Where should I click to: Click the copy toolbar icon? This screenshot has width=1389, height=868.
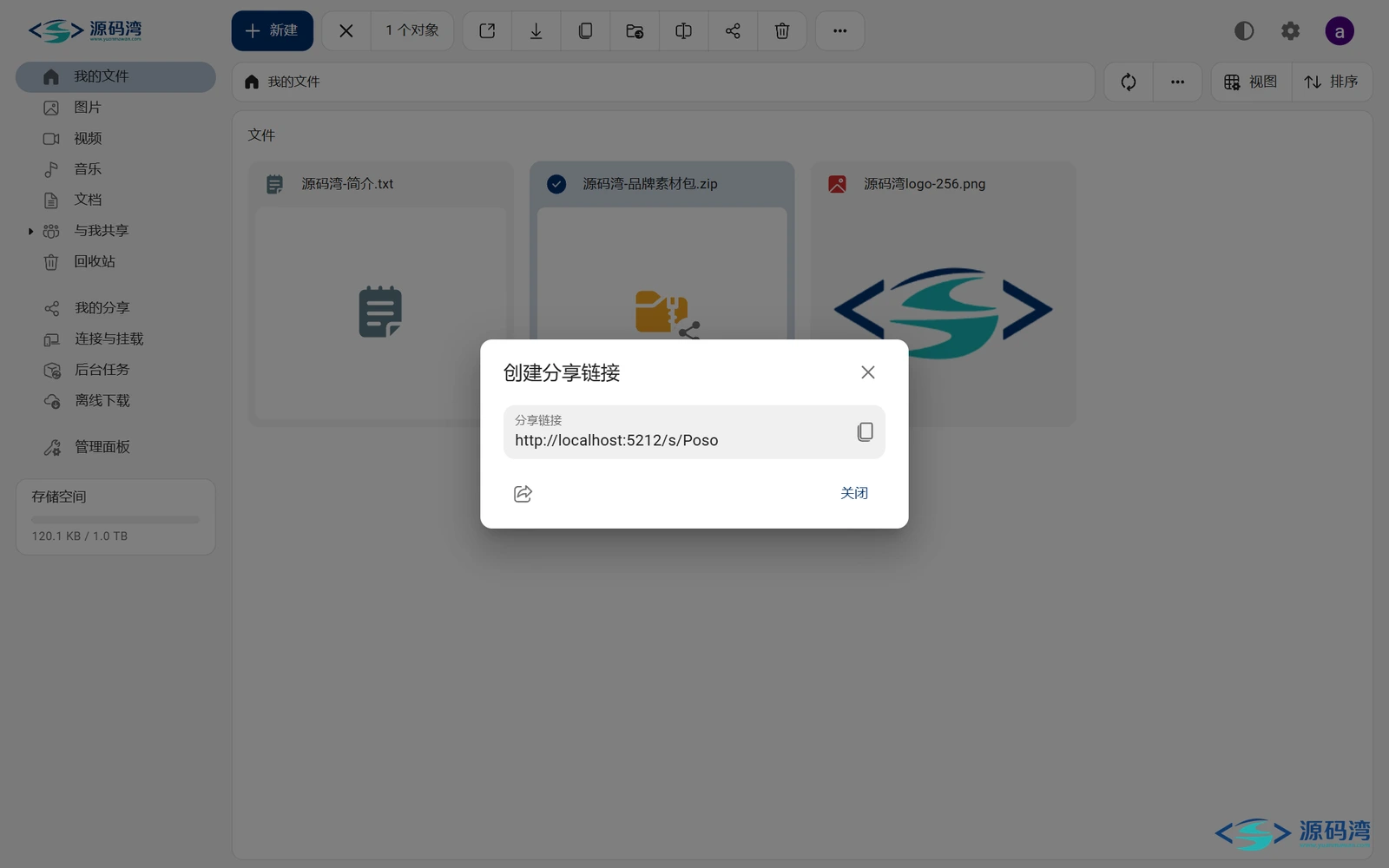click(x=585, y=31)
